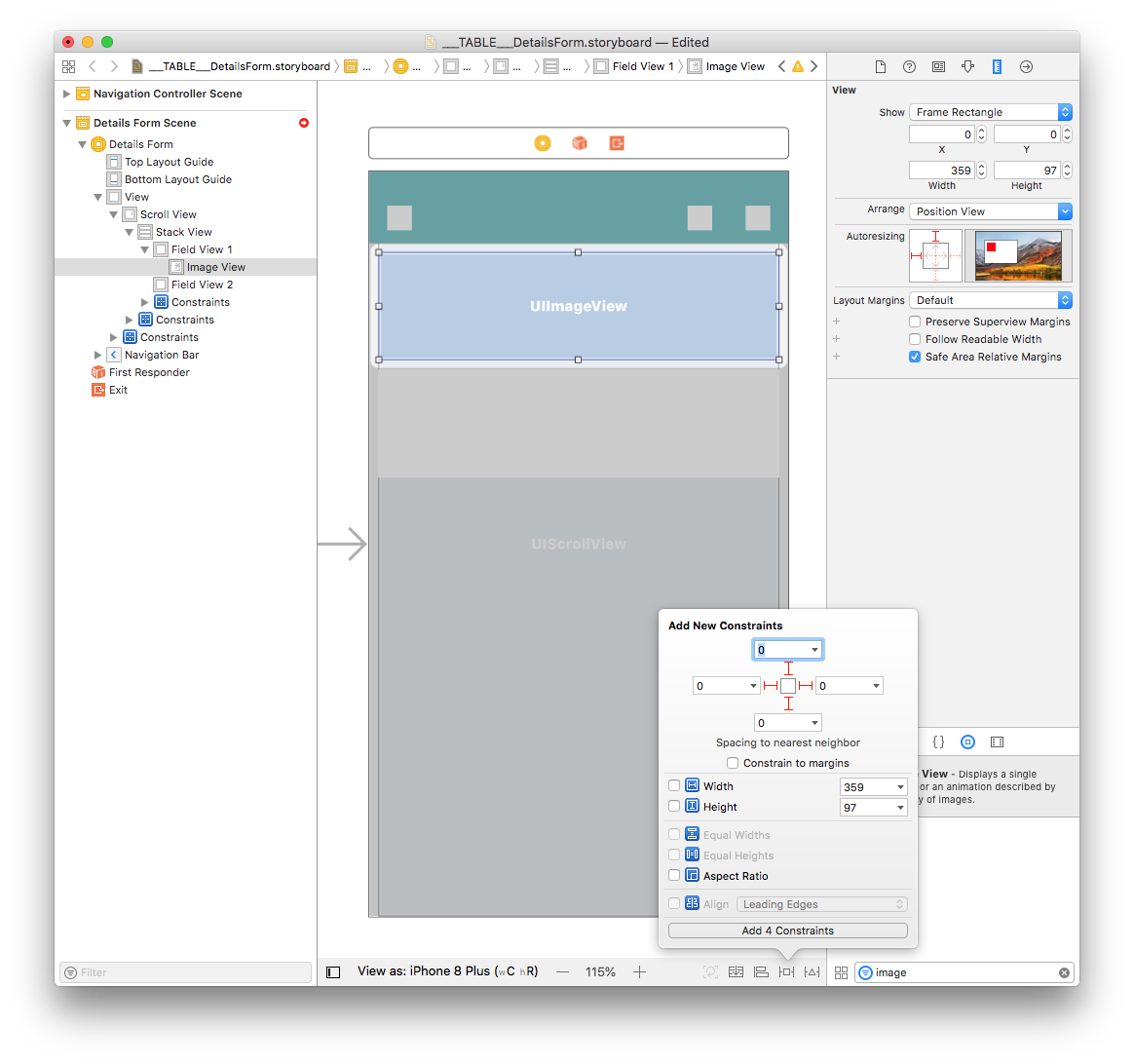The image size is (1134, 1064).
Task: Toggle Add New Constraints pin button
Action: coord(786,972)
